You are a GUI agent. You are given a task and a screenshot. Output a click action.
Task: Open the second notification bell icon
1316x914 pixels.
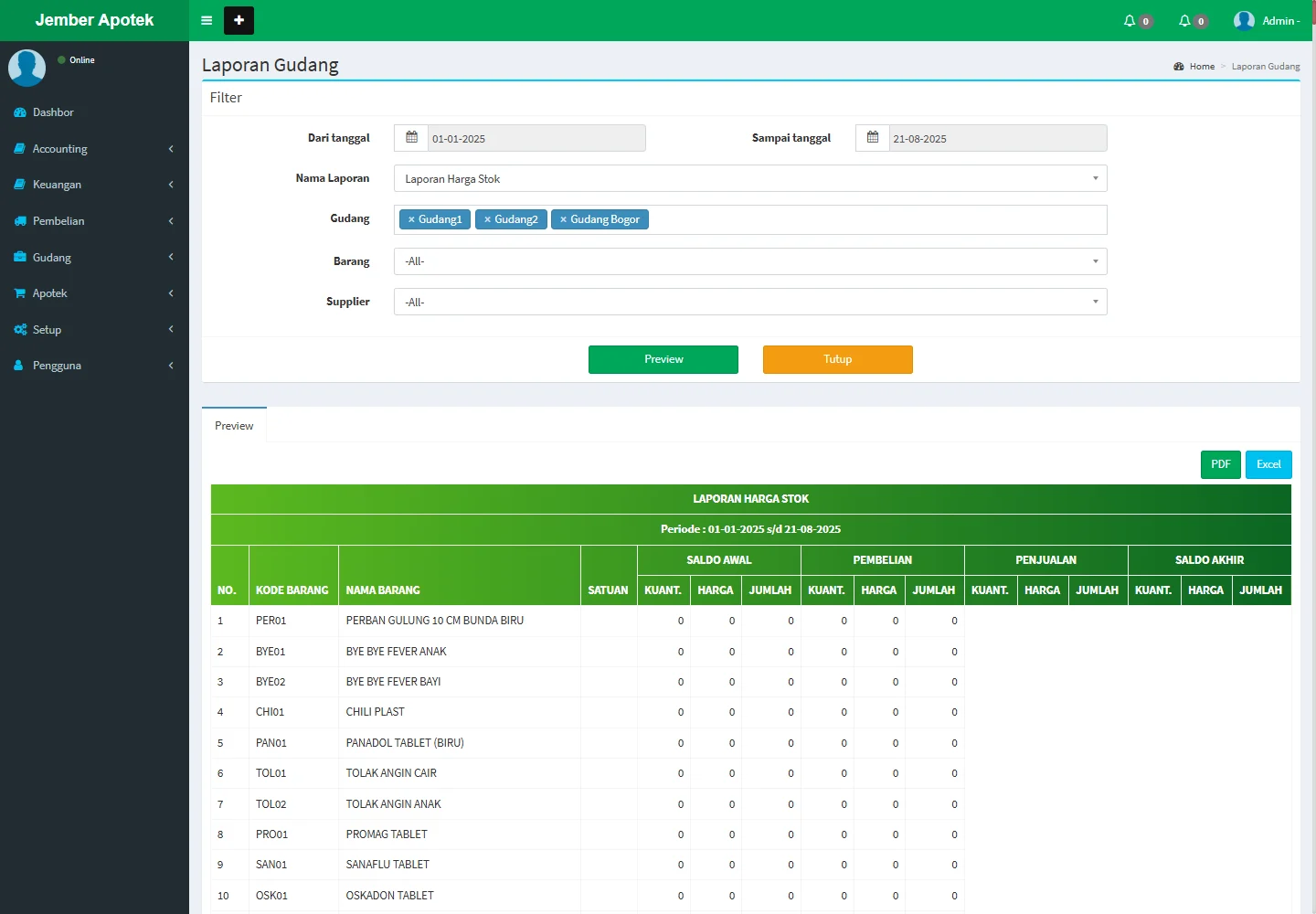click(x=1185, y=21)
